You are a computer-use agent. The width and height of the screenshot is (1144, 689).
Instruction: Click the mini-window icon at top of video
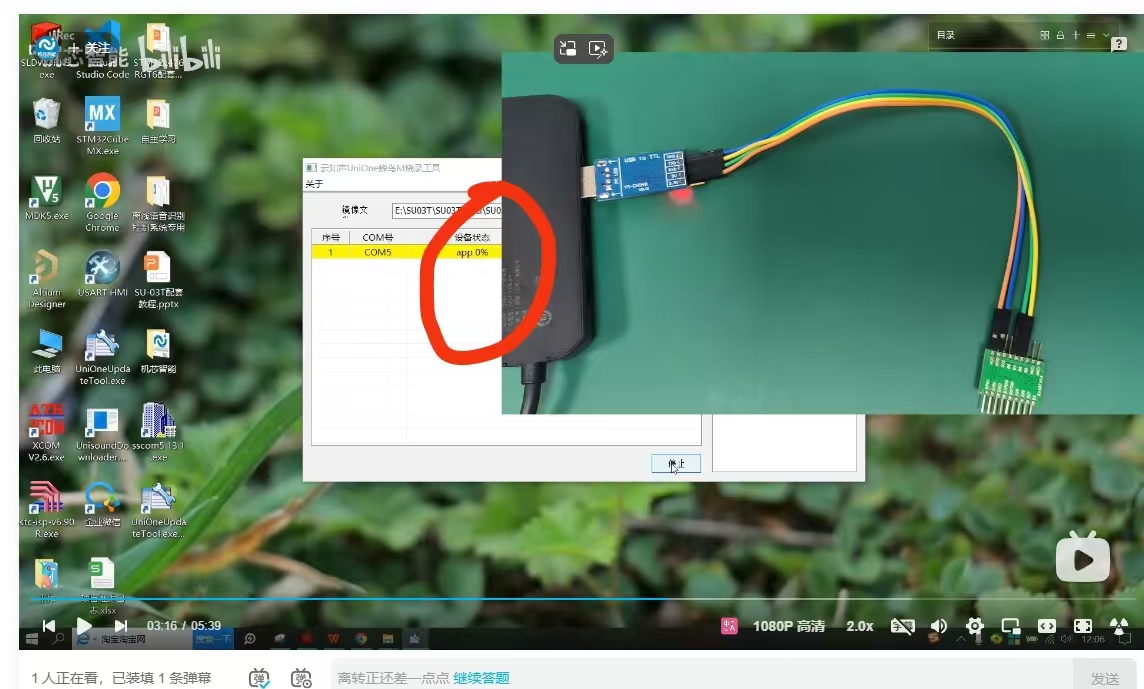pos(568,48)
